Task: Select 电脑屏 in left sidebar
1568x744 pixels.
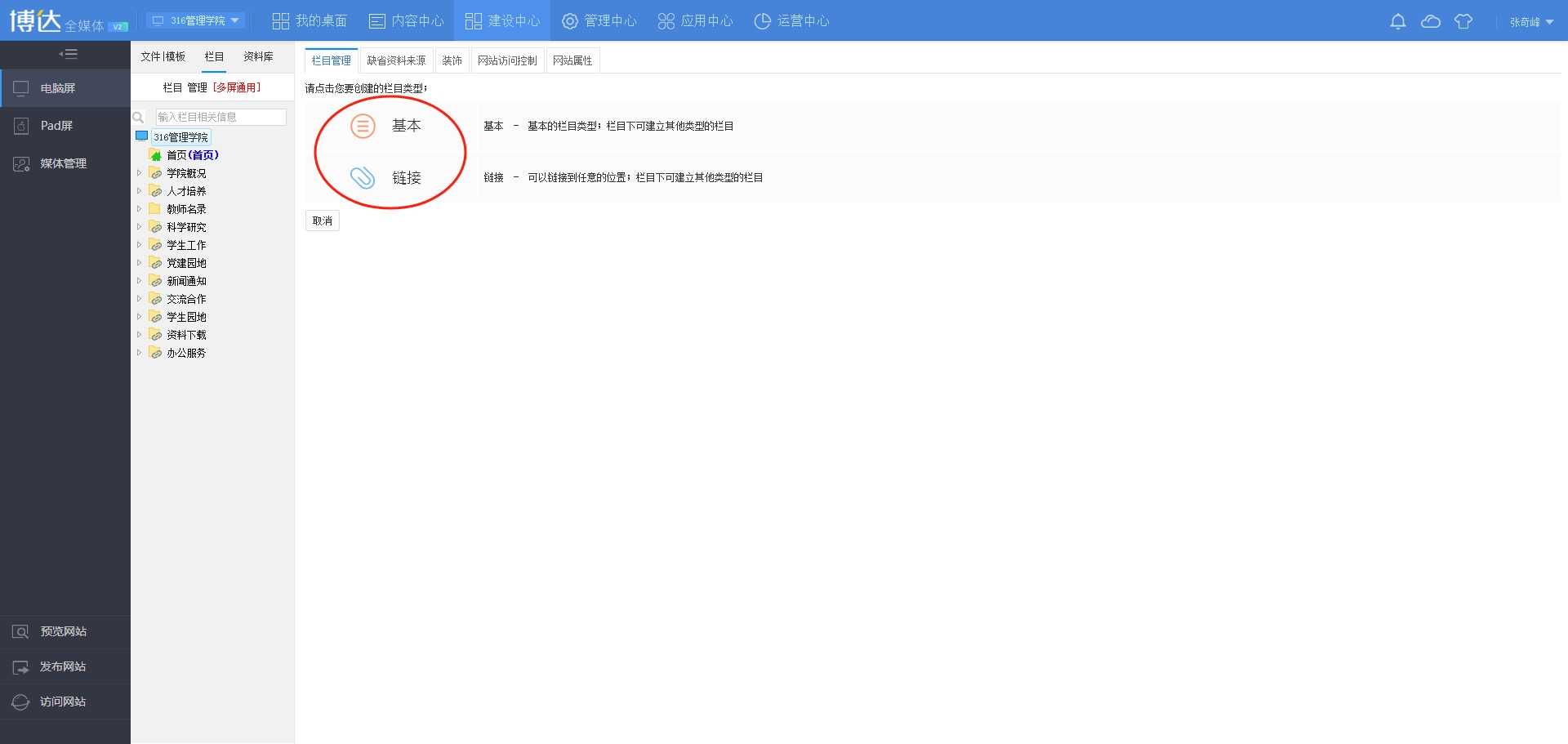Action: [x=65, y=88]
